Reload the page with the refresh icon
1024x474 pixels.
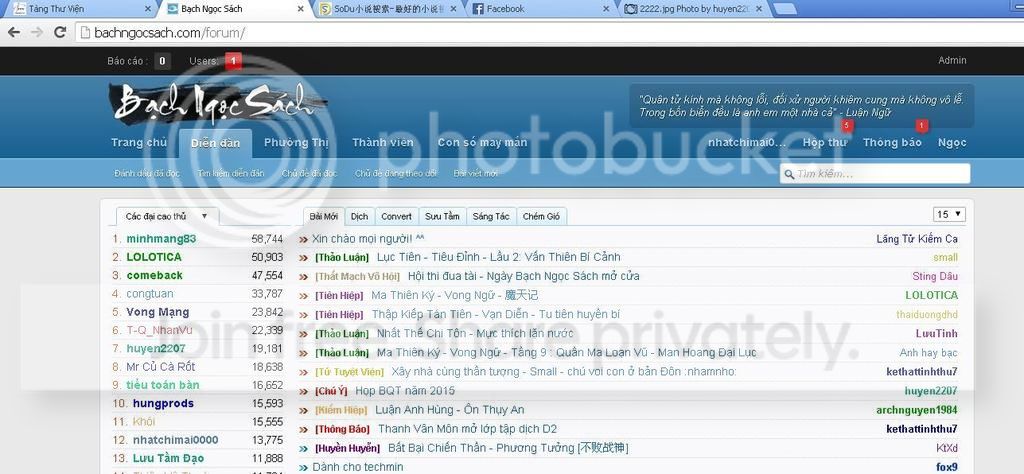point(60,32)
